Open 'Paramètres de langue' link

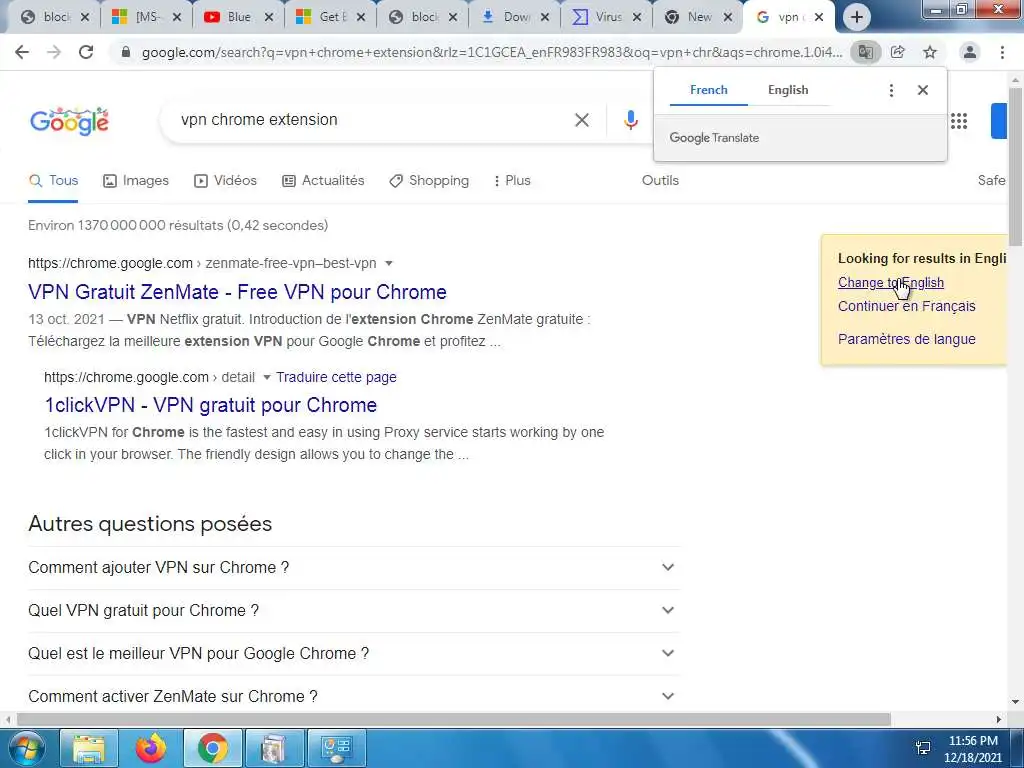point(906,339)
